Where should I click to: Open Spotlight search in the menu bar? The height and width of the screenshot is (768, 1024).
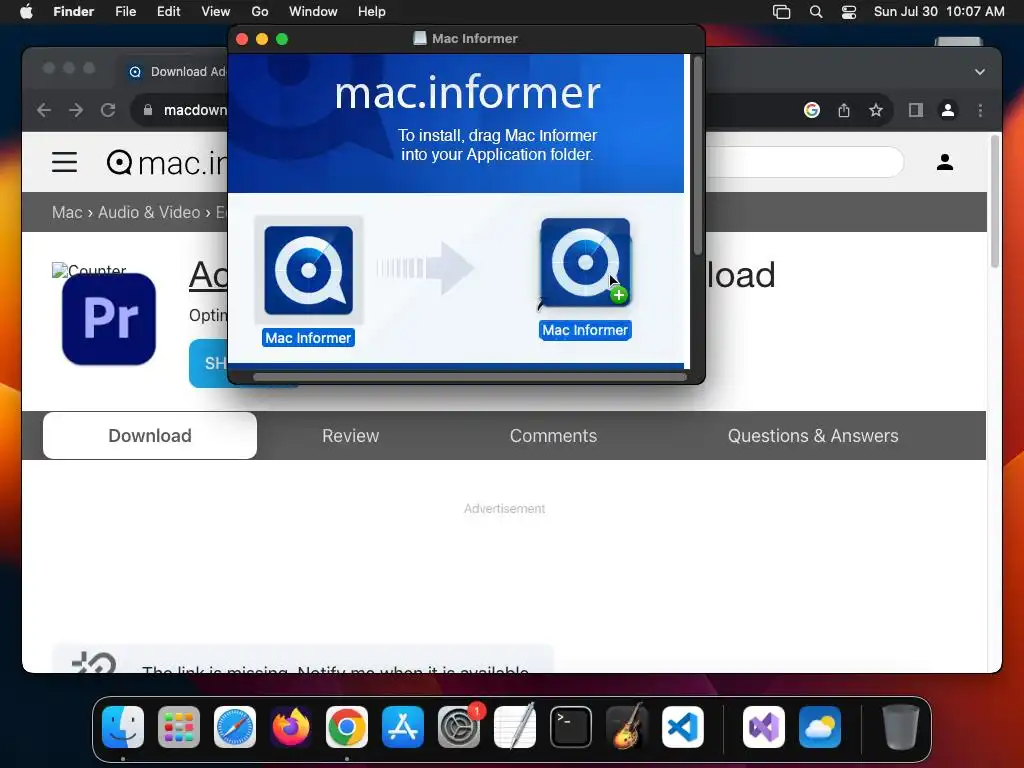816,12
